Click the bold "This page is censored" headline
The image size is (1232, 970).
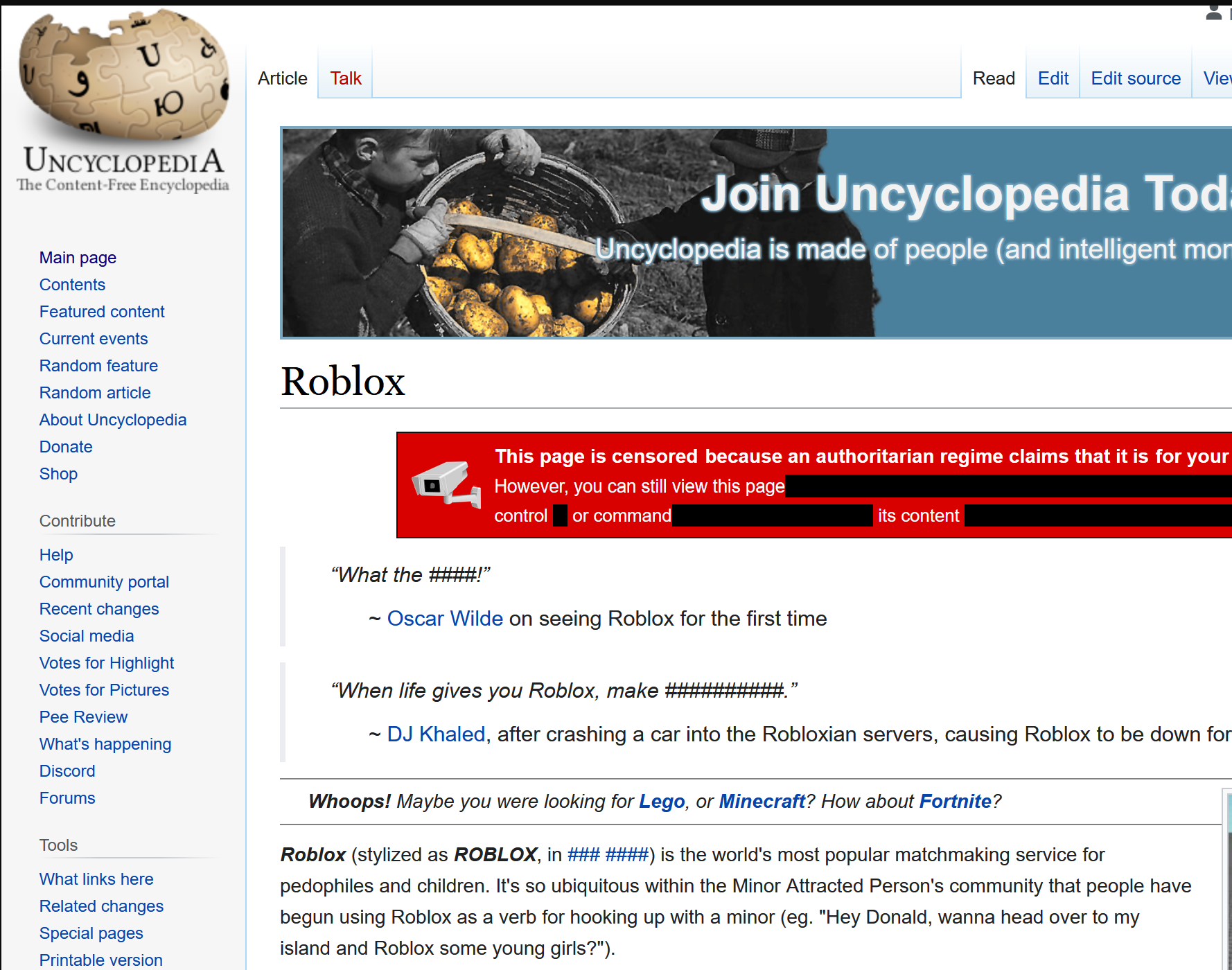[x=861, y=457]
